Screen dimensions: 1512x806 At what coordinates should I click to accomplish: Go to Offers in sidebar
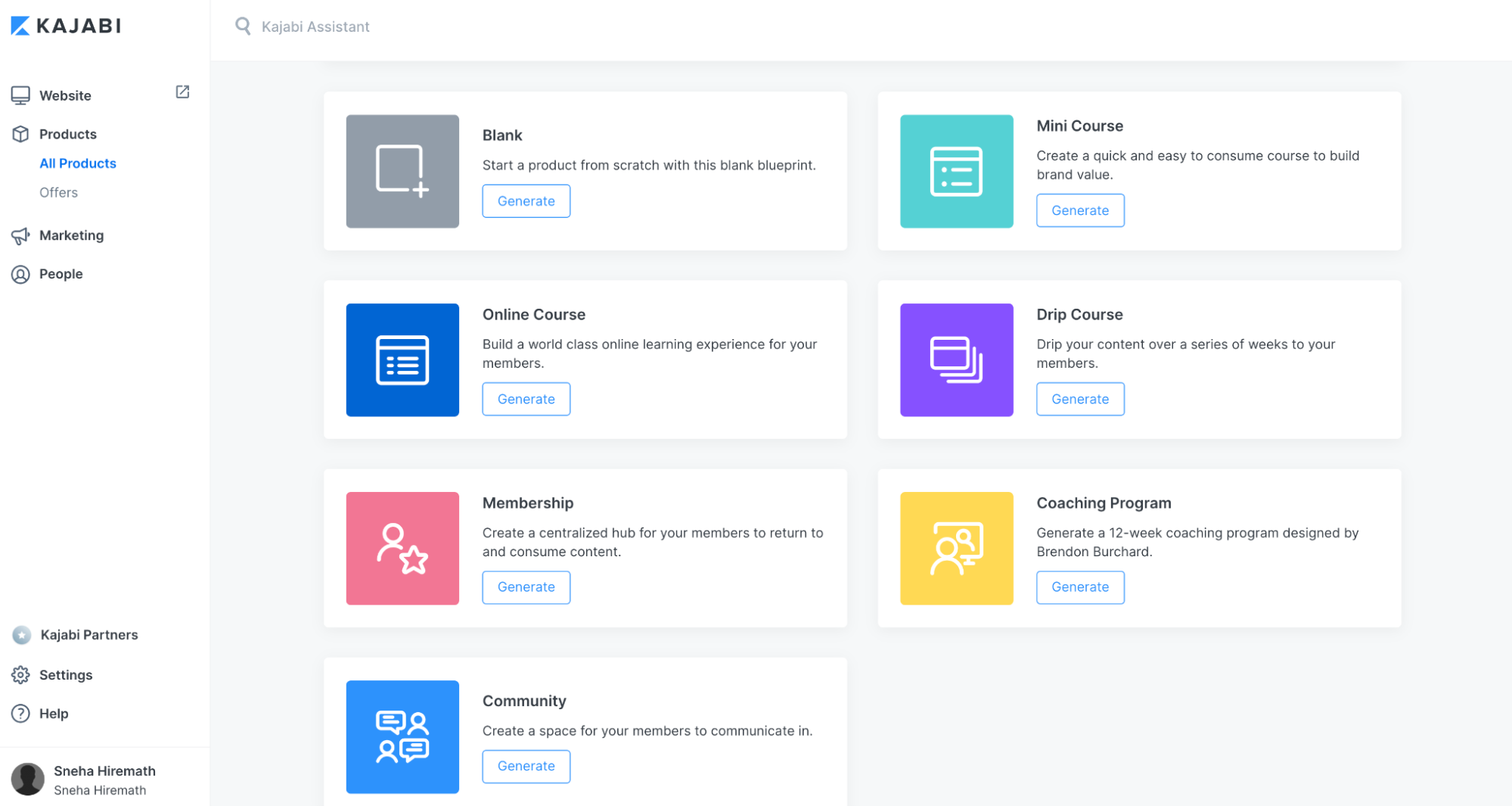pyautogui.click(x=58, y=192)
